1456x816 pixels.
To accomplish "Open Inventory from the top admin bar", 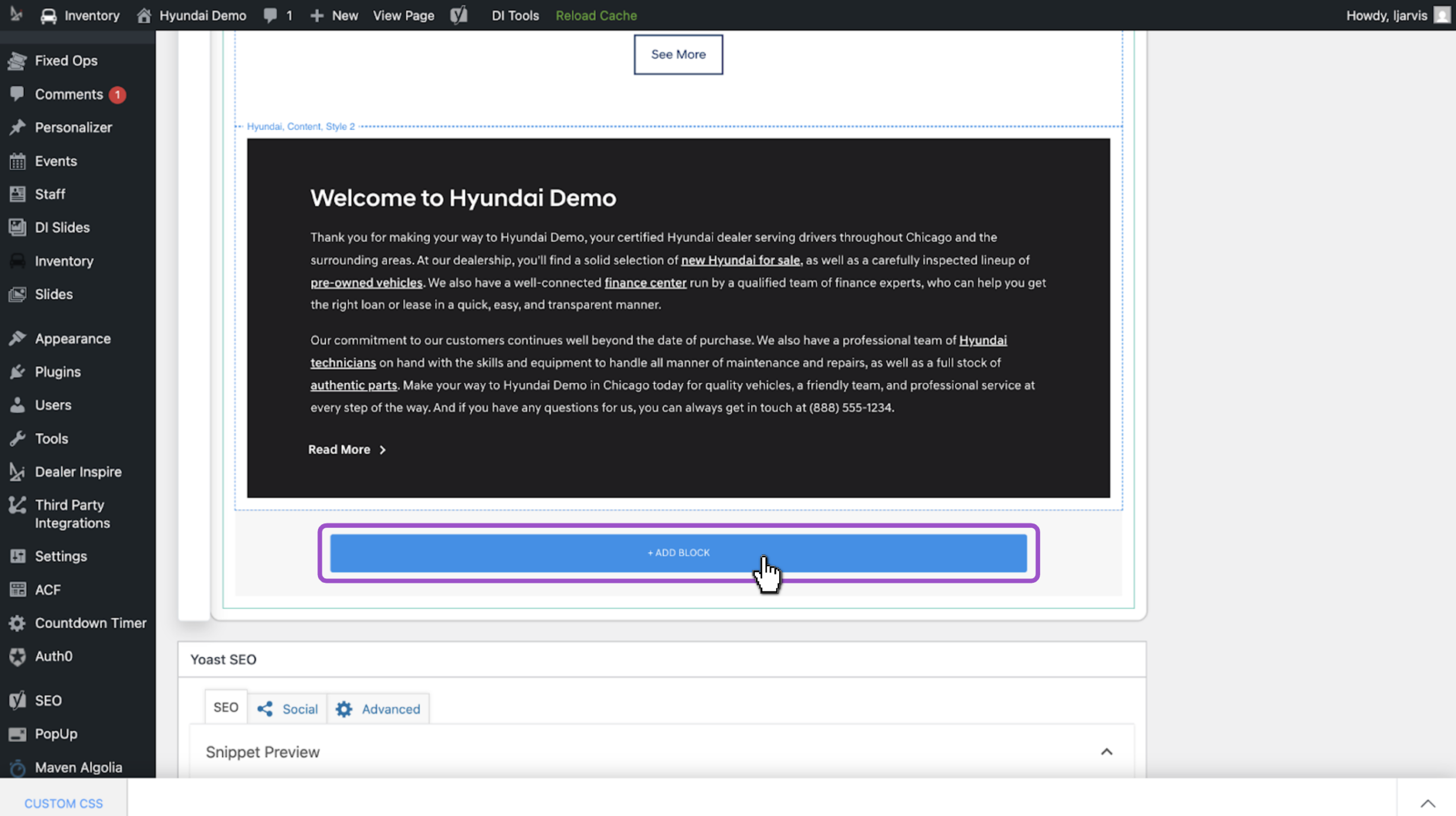I will pyautogui.click(x=80, y=15).
